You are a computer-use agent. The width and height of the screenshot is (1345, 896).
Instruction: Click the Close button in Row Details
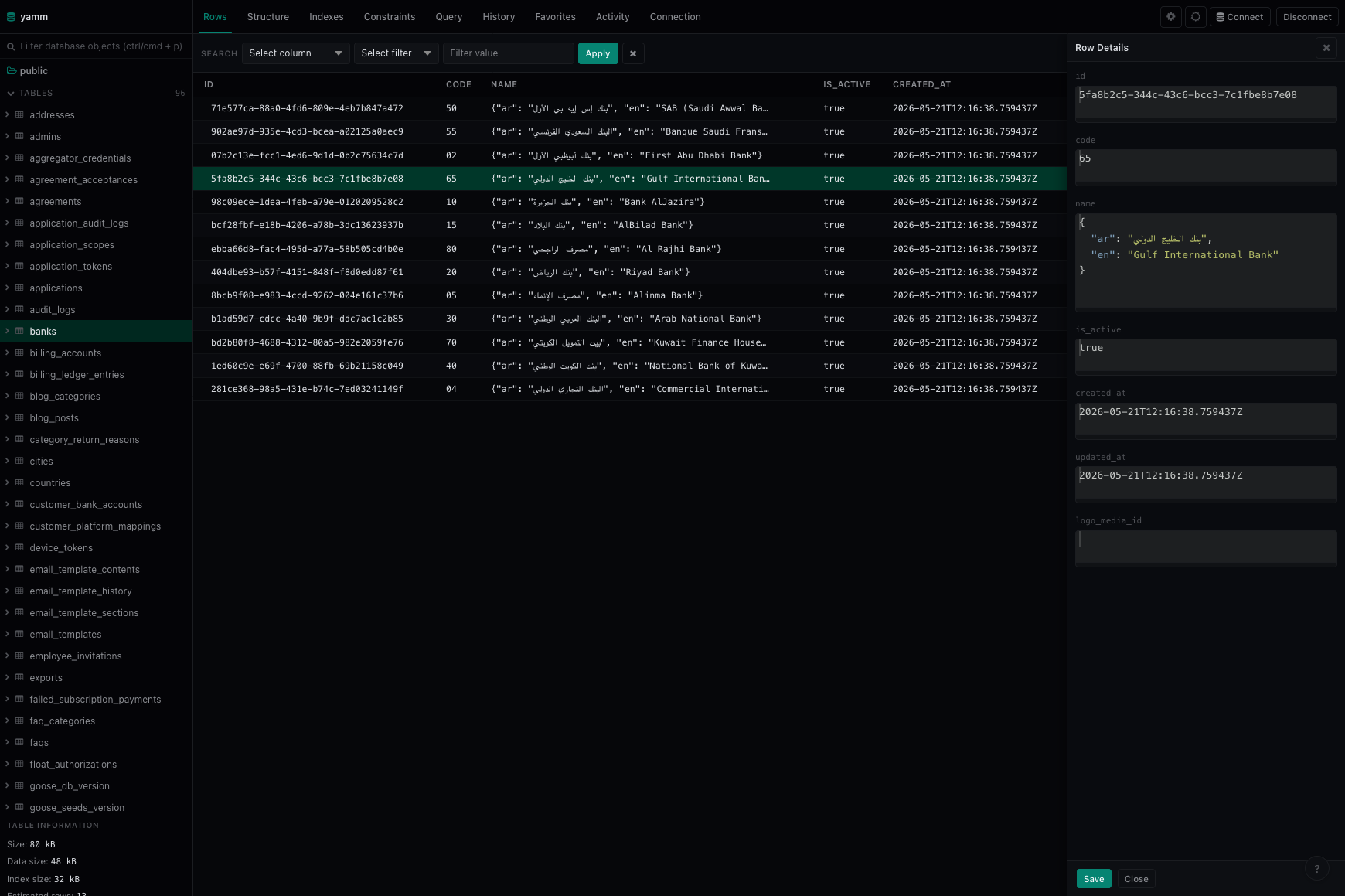[x=1136, y=879]
